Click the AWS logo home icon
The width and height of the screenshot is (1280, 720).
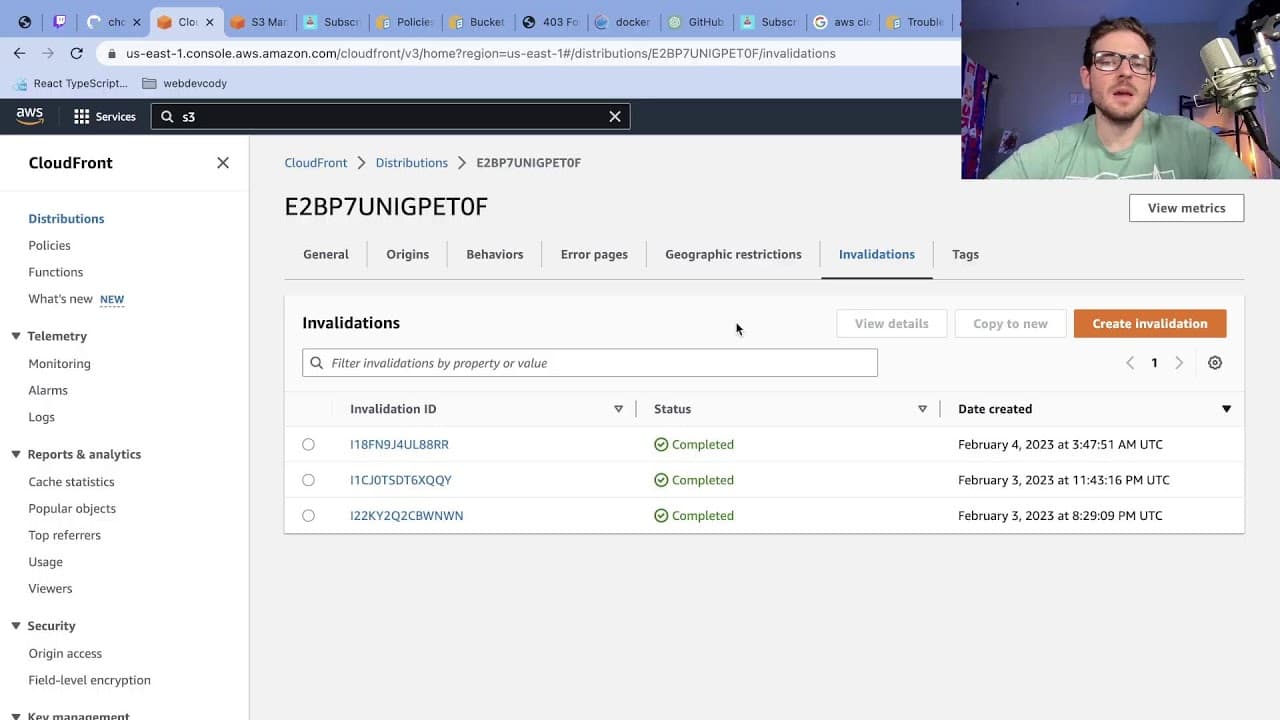pyautogui.click(x=30, y=116)
